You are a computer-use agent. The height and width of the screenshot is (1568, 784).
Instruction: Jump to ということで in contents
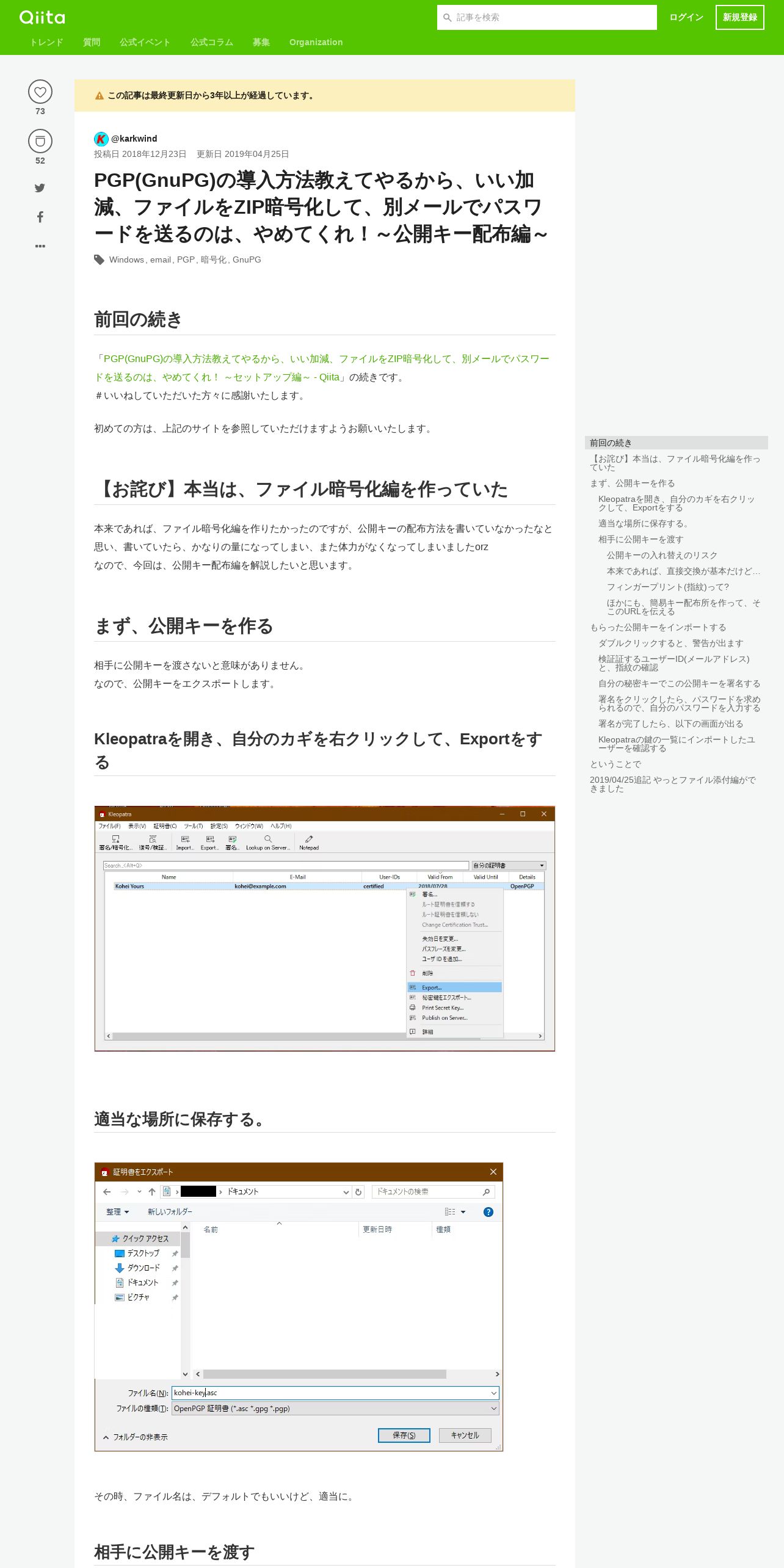point(615,764)
